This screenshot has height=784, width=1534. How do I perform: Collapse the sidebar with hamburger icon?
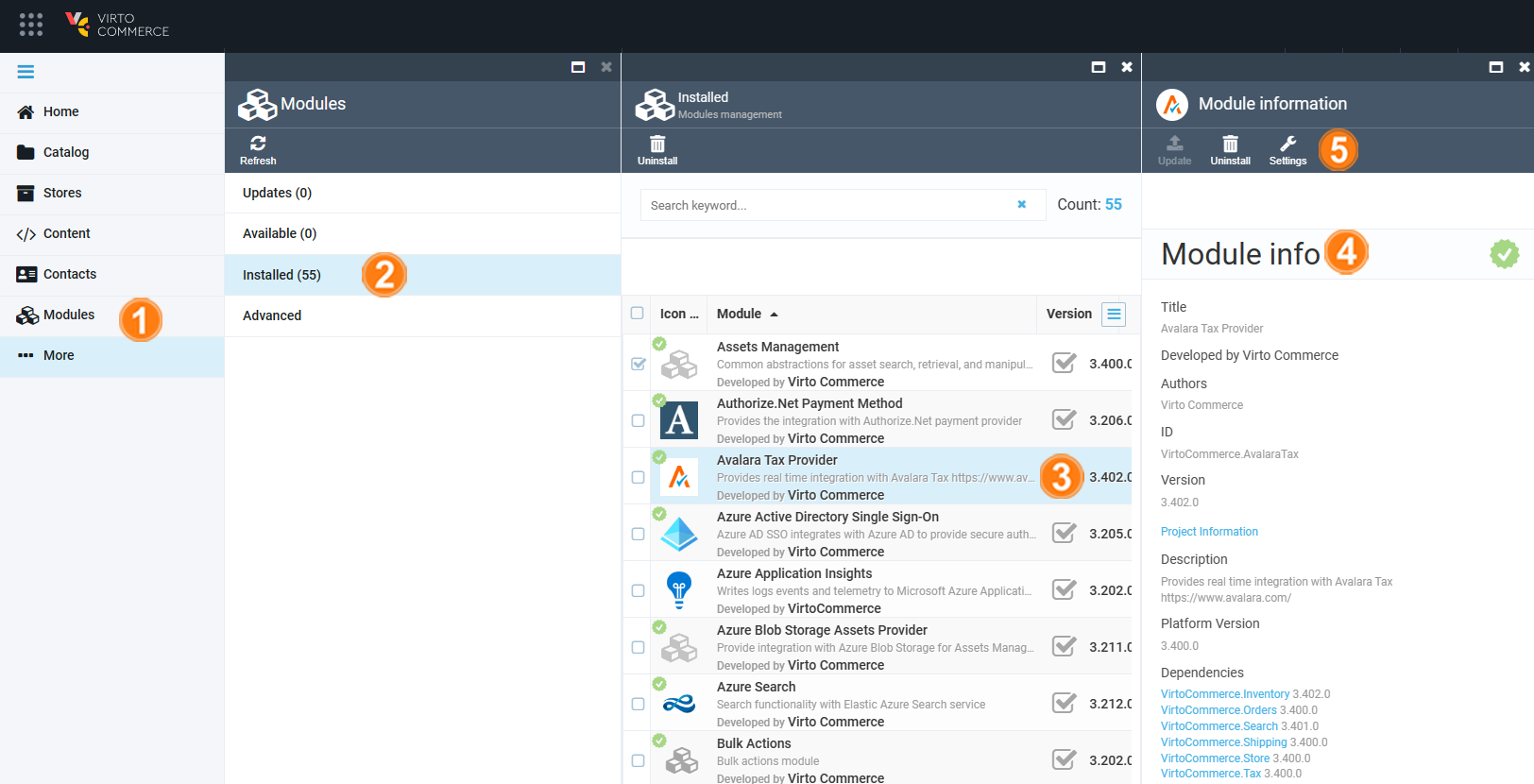(26, 72)
